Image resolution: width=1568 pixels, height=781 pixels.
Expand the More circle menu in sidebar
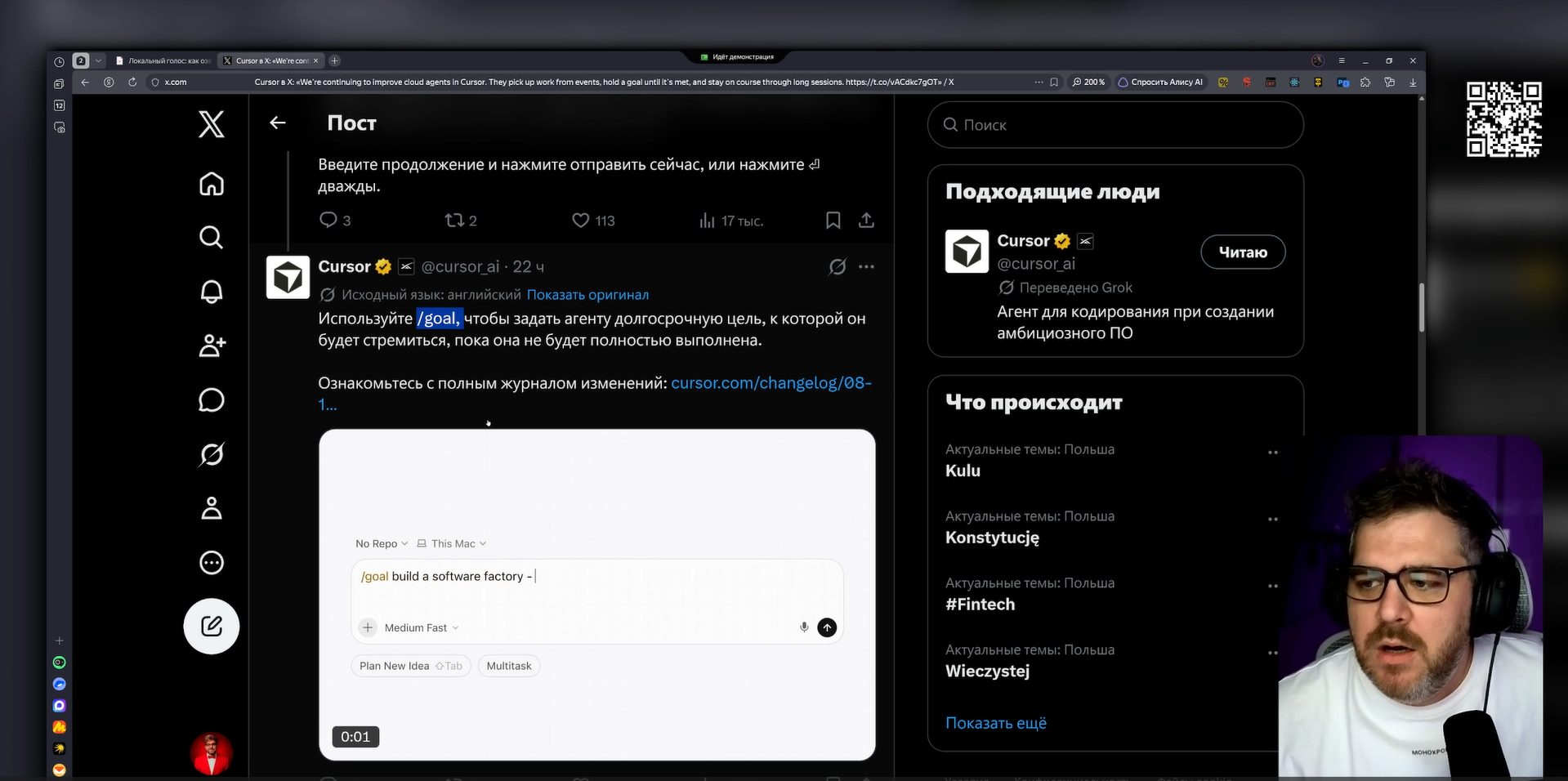pyautogui.click(x=212, y=563)
